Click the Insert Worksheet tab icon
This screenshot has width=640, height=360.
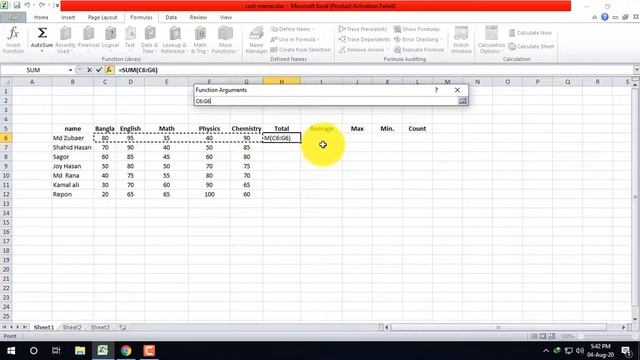click(x=122, y=327)
